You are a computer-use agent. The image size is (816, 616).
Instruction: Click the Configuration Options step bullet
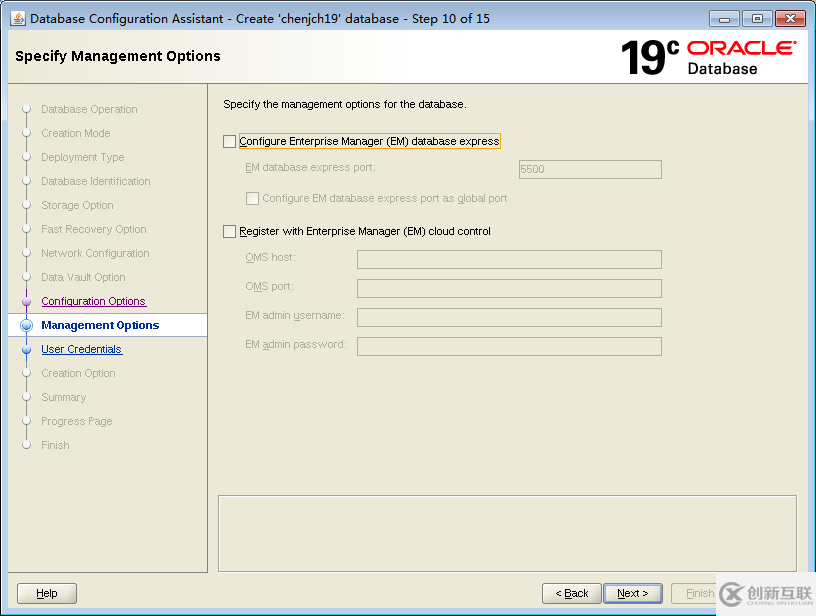click(27, 302)
